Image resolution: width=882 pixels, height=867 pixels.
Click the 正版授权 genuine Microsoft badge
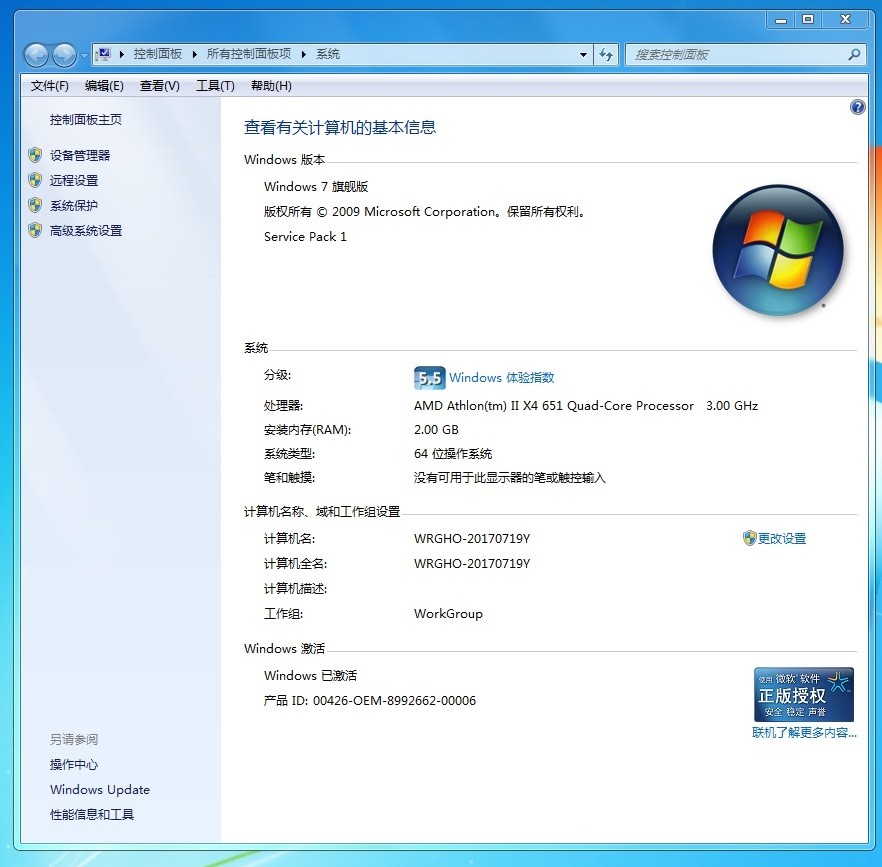804,694
